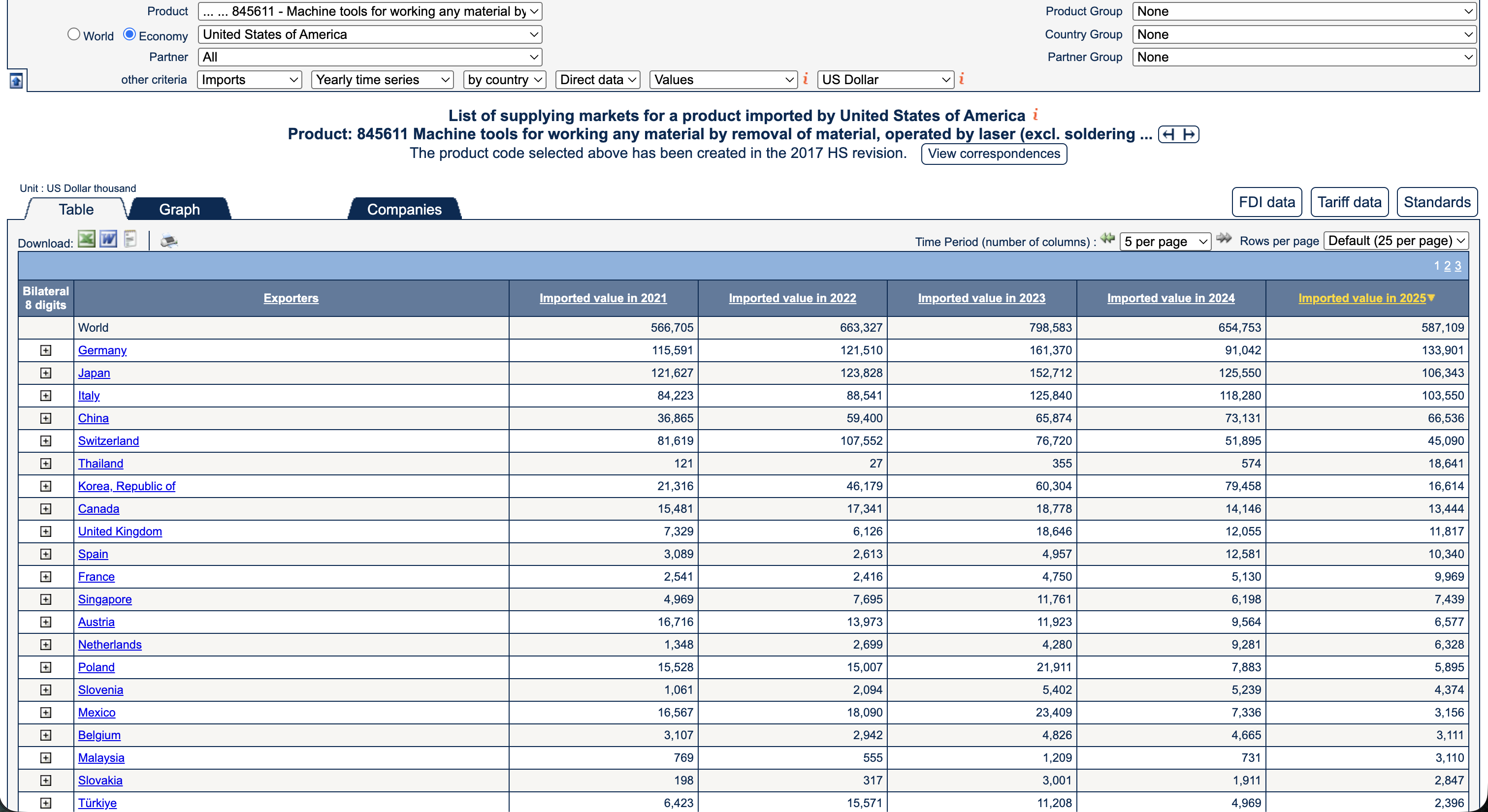Click the View correspondences button

coord(994,154)
